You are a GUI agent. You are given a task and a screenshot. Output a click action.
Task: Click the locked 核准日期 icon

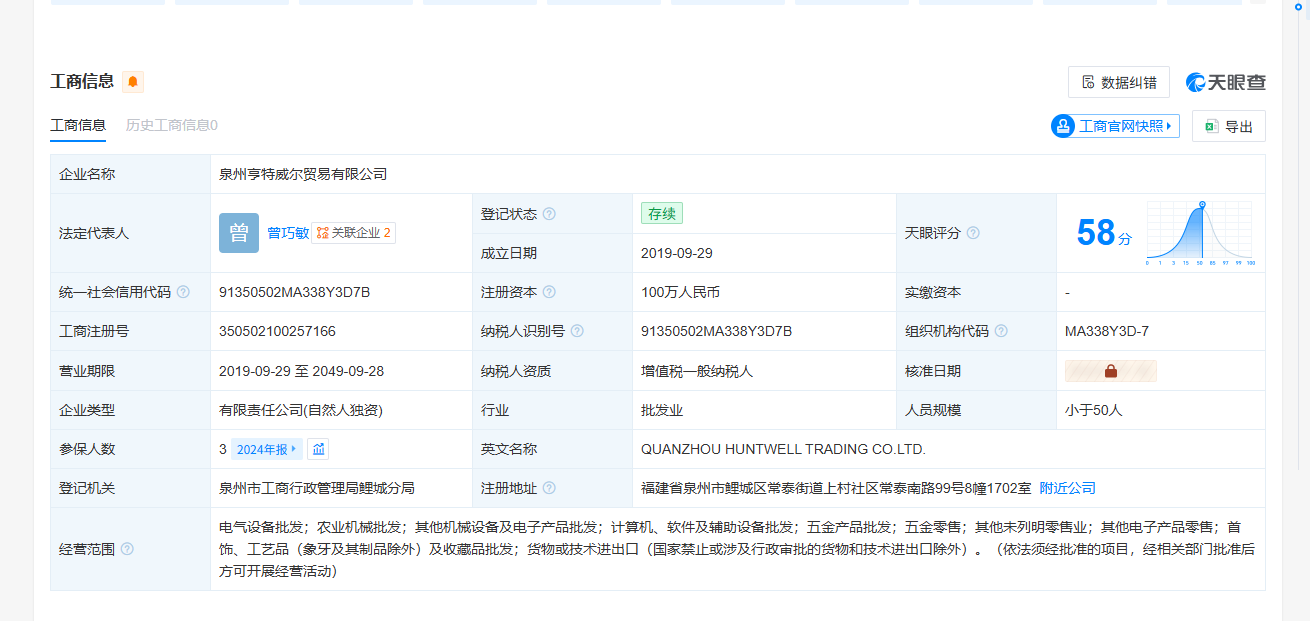1110,371
